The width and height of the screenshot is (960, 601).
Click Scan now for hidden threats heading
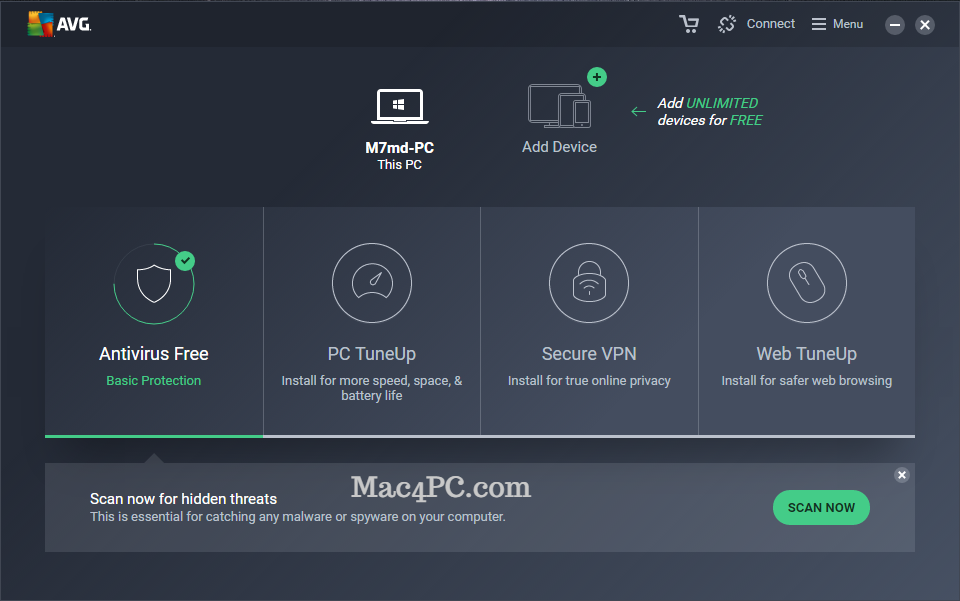pos(183,499)
